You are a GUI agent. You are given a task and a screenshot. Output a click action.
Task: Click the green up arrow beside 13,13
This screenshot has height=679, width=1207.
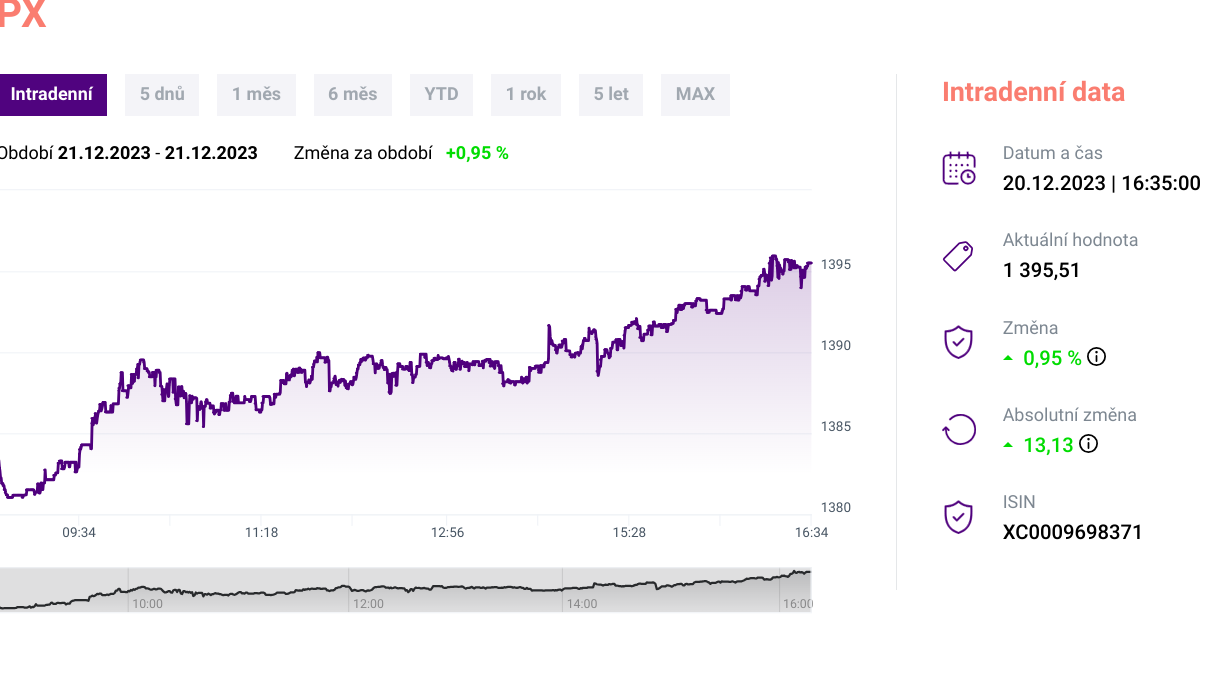pyautogui.click(x=1008, y=445)
